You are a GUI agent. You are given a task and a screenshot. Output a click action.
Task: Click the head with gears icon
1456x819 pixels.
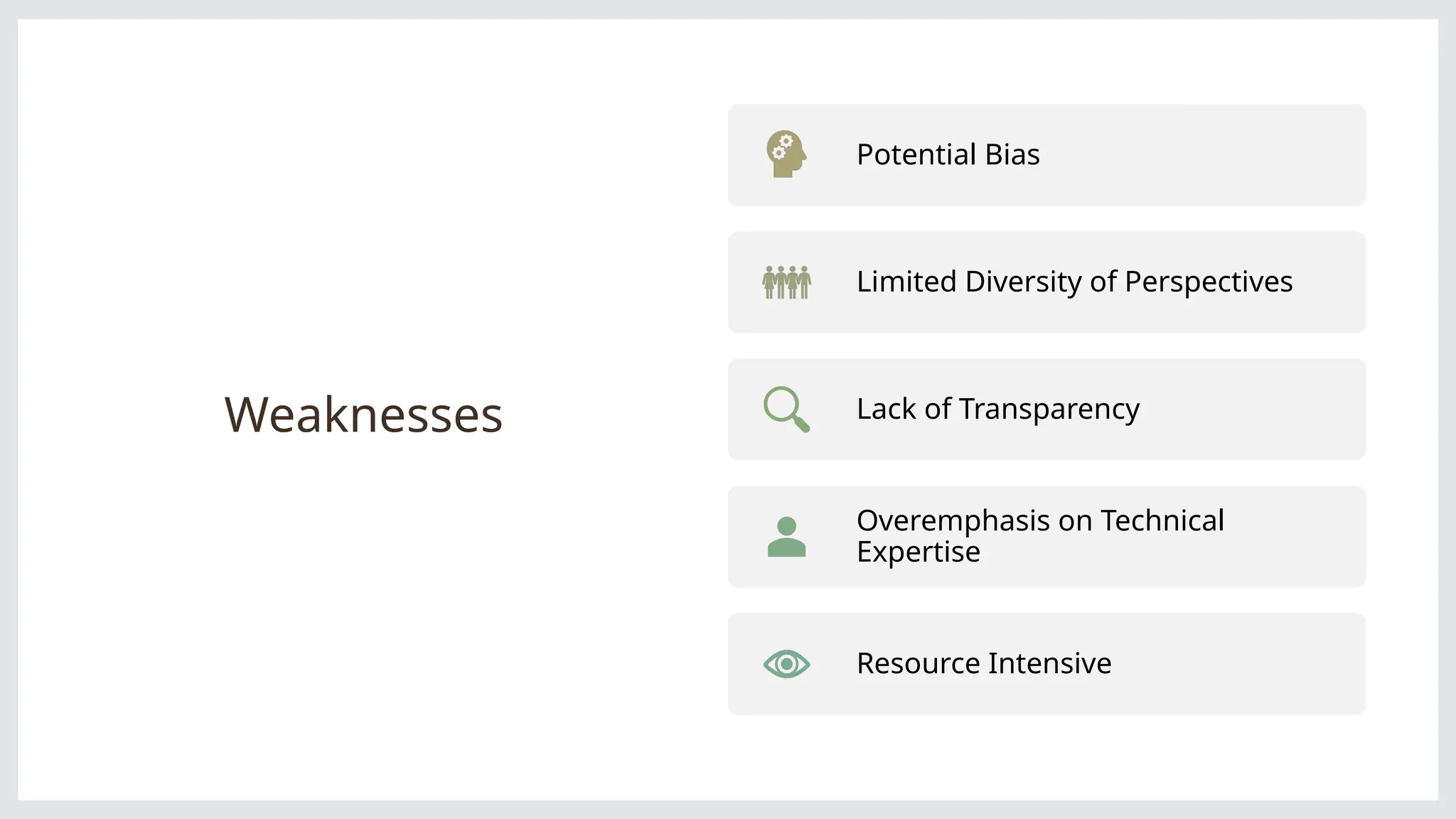(786, 154)
